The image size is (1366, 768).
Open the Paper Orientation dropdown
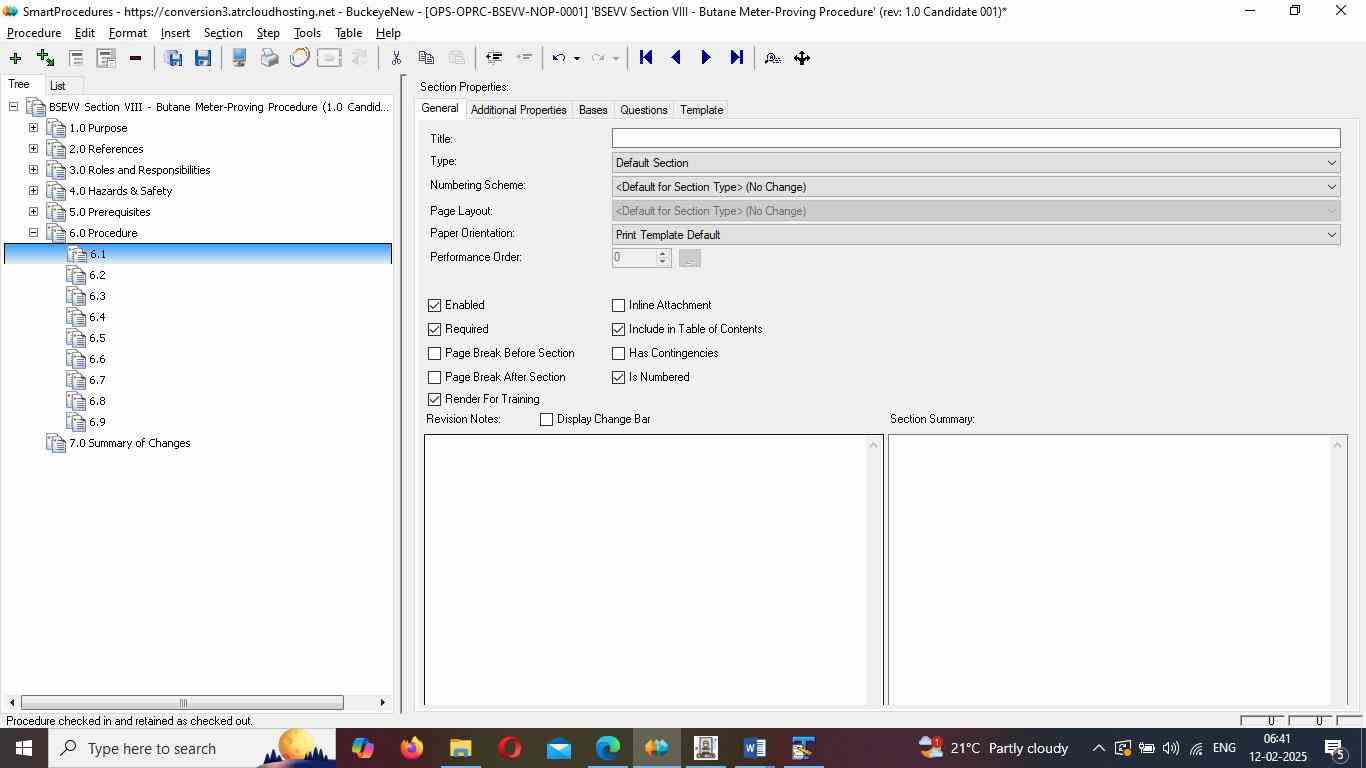click(976, 235)
